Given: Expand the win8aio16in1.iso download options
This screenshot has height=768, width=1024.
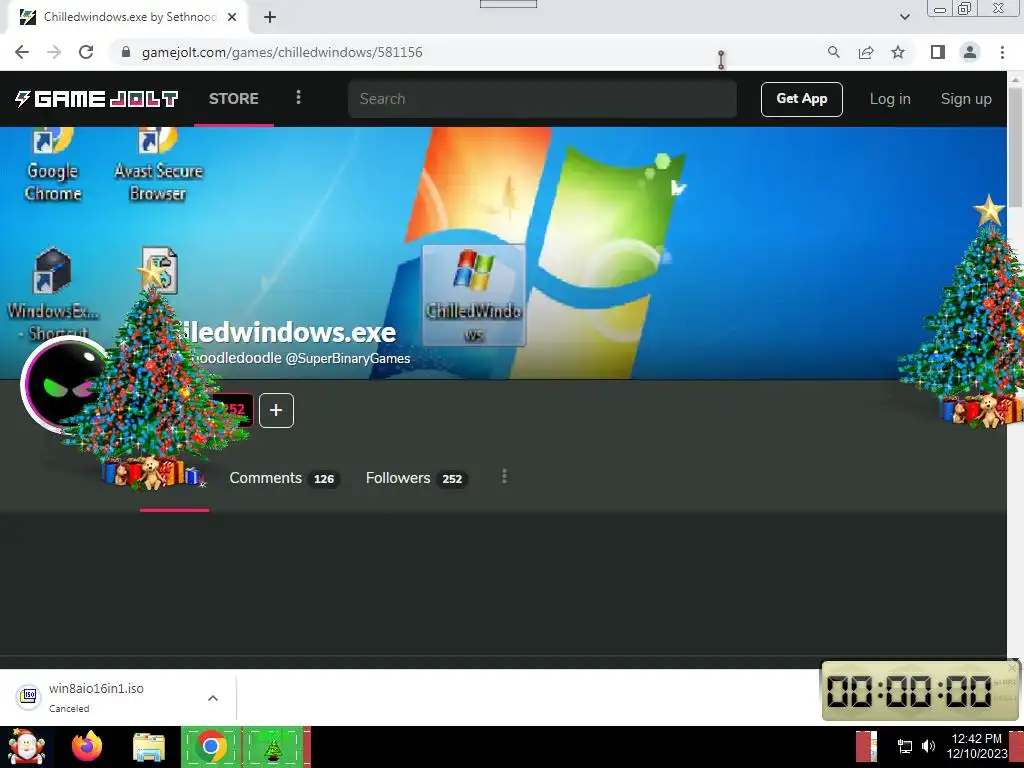Looking at the screenshot, I should (213, 698).
